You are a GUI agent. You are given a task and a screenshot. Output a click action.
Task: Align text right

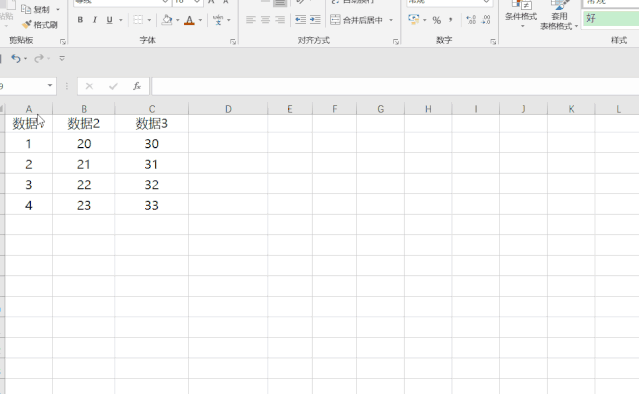click(x=280, y=20)
